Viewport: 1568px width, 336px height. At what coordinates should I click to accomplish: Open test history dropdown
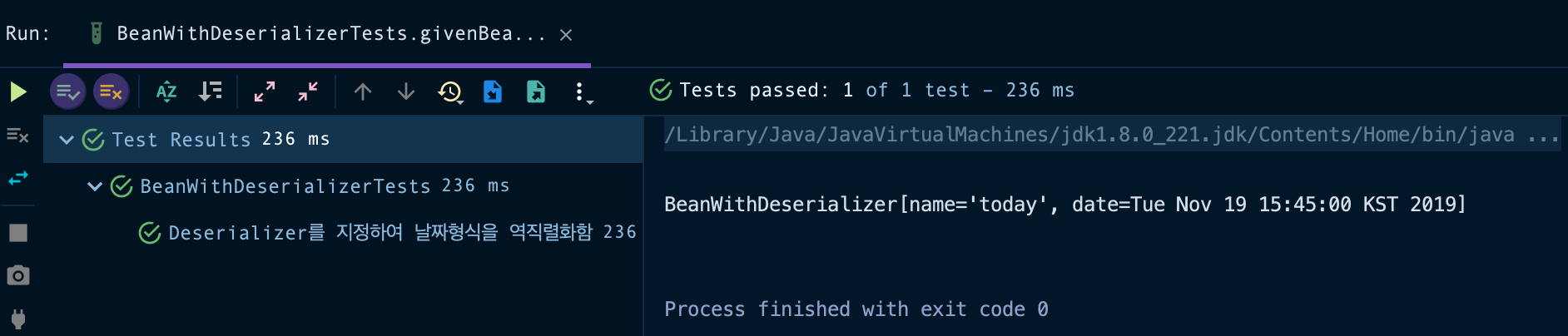450,91
